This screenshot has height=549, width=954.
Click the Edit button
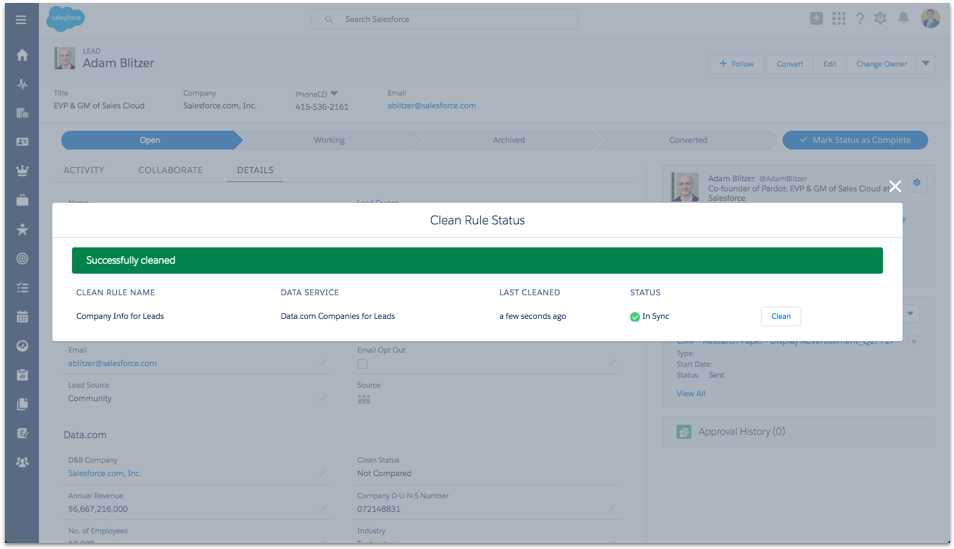(830, 63)
